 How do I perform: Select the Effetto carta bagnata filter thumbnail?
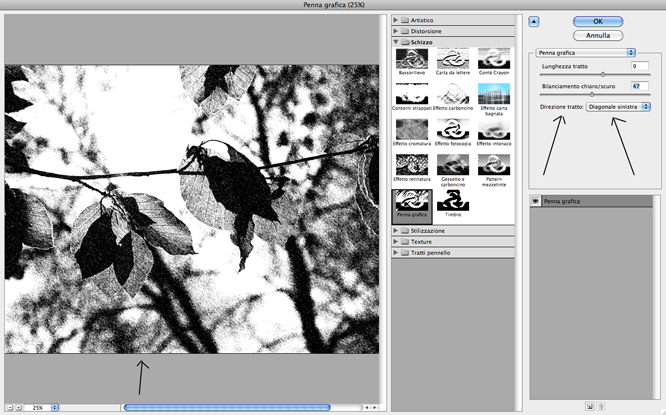click(x=494, y=94)
